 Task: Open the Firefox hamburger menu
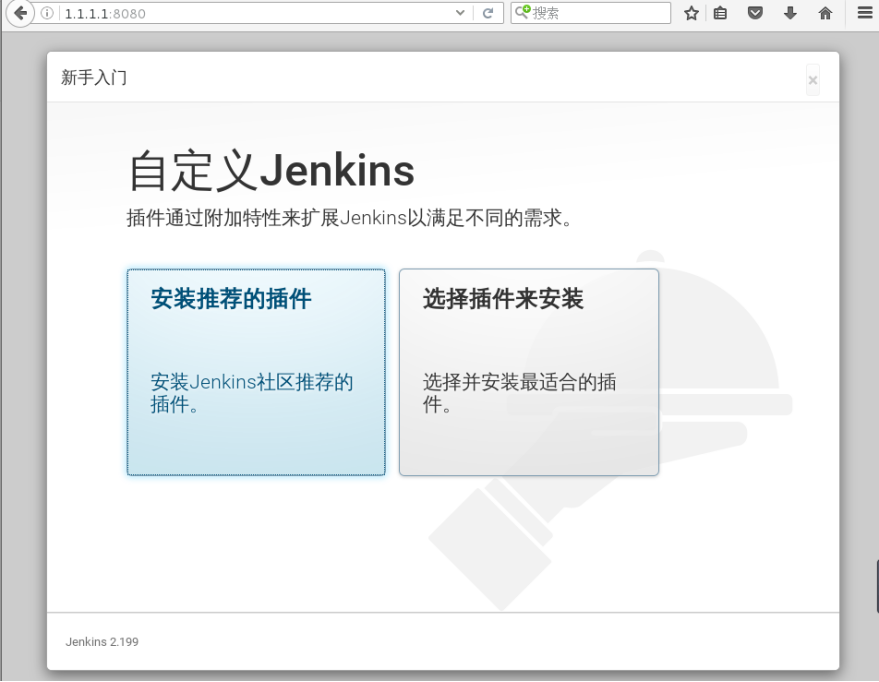[863, 13]
